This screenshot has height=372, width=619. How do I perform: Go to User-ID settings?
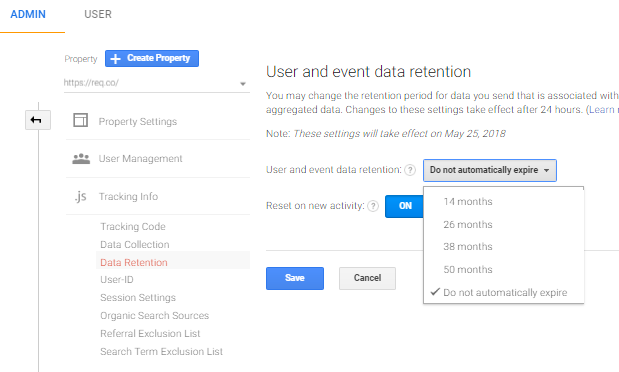click(117, 280)
